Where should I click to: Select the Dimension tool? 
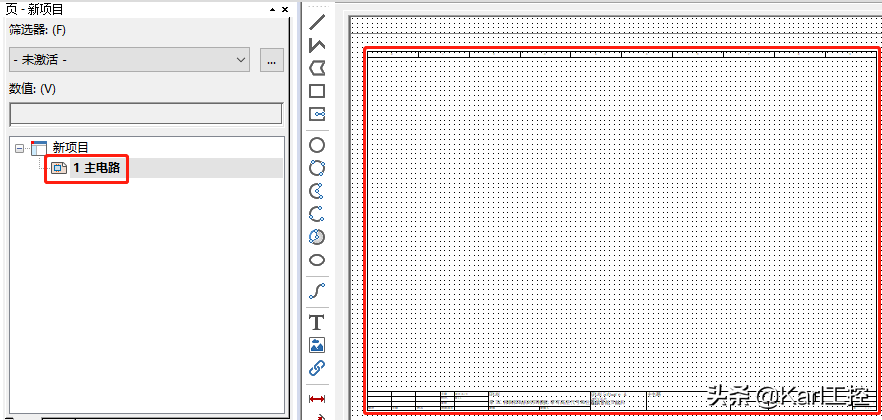(317, 398)
